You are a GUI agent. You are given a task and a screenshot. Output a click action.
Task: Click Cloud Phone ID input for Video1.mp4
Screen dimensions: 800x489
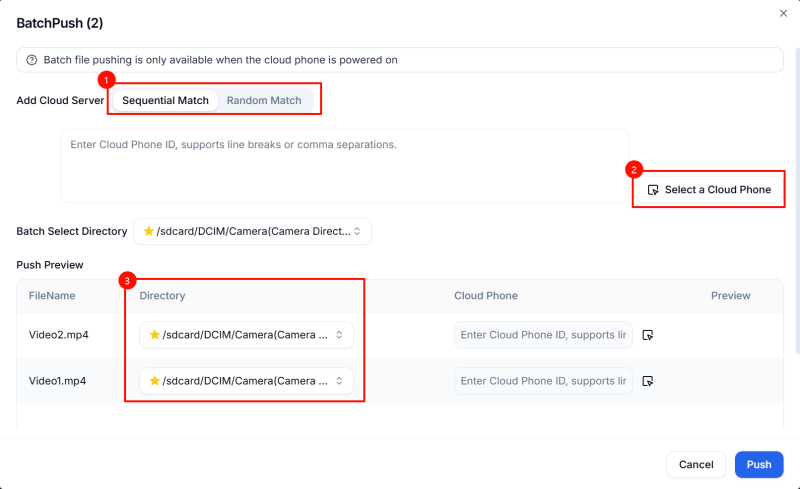tap(543, 381)
